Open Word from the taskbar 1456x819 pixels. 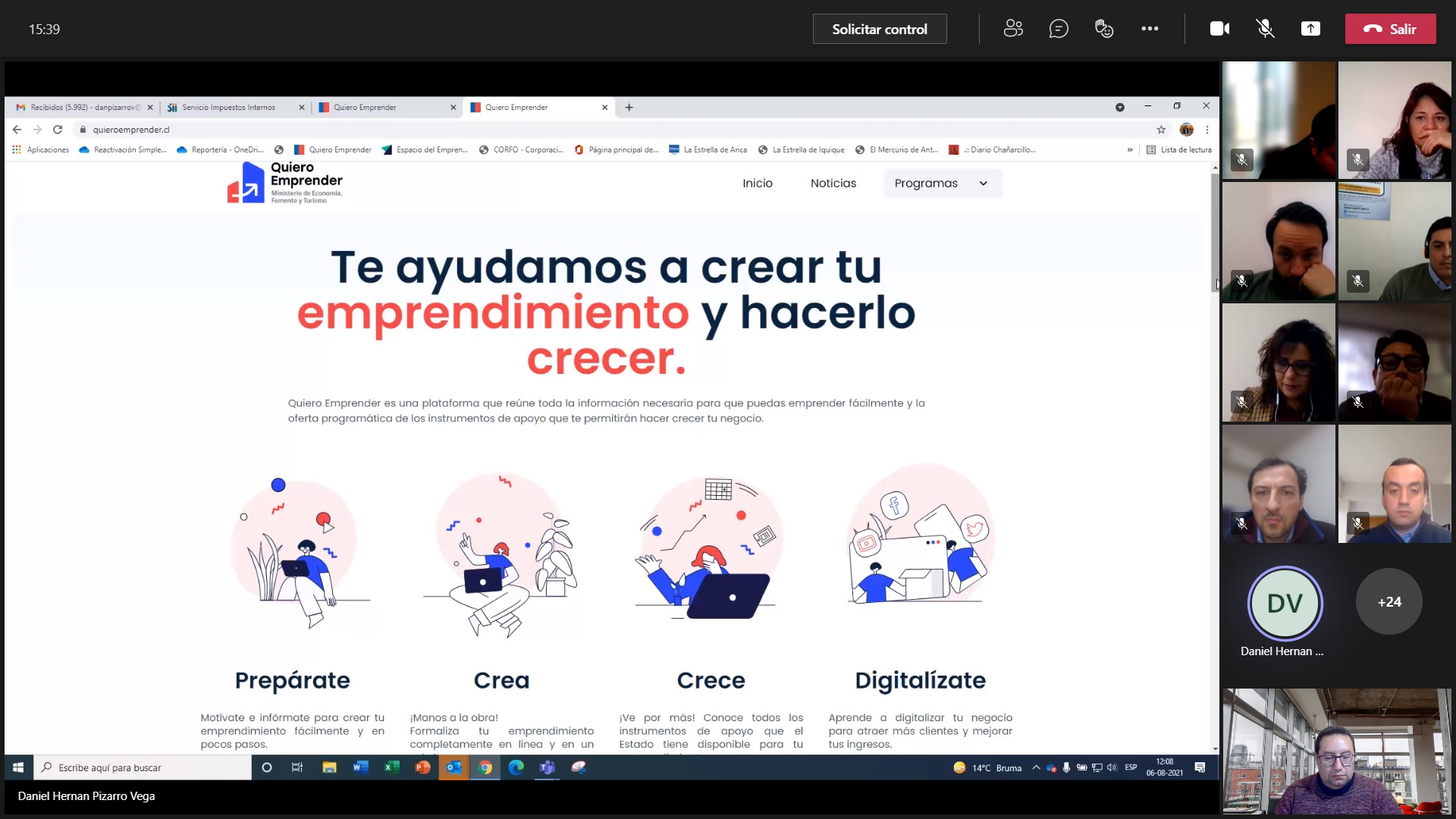coord(360,767)
